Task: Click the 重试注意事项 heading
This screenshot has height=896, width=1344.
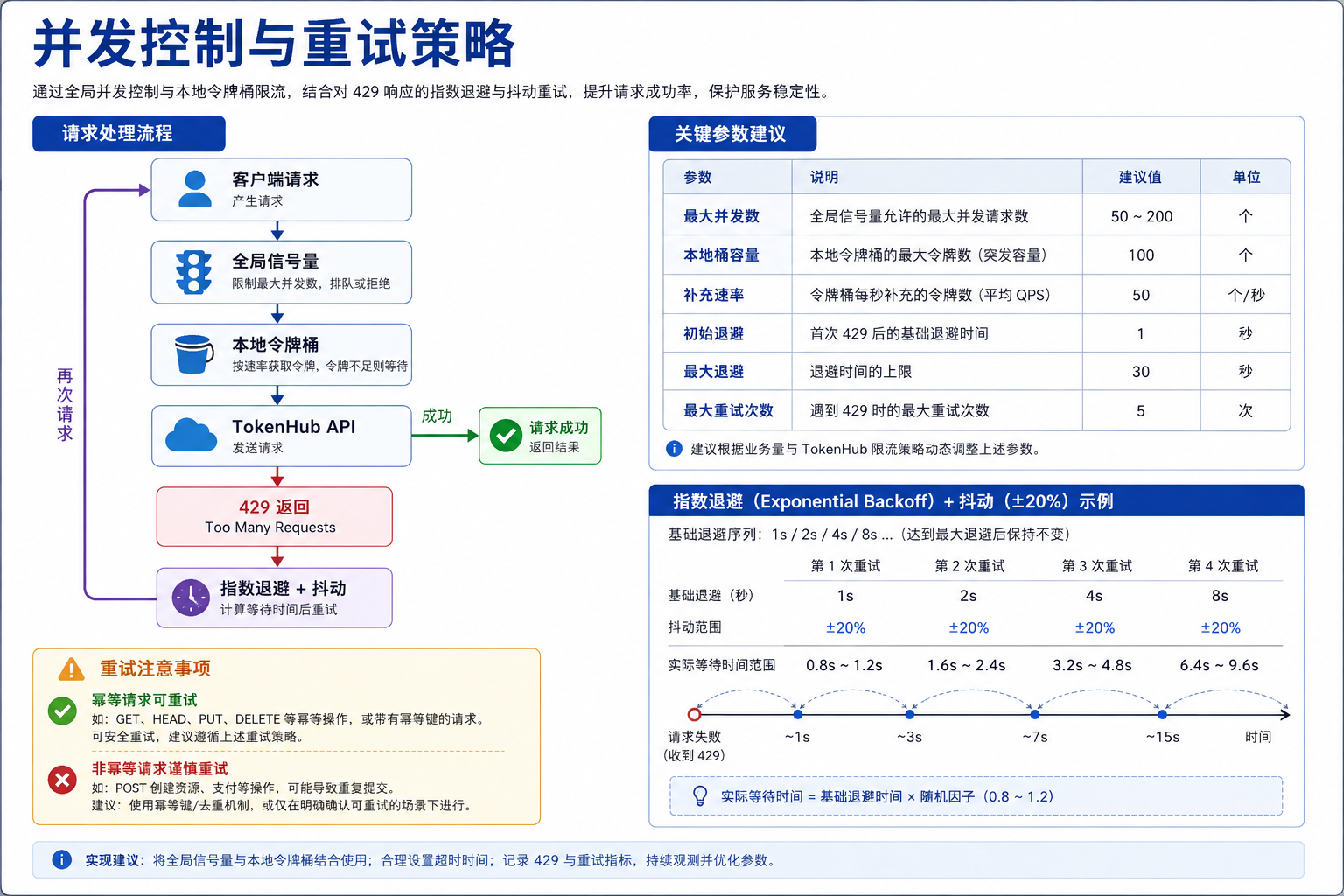Action: (155, 668)
